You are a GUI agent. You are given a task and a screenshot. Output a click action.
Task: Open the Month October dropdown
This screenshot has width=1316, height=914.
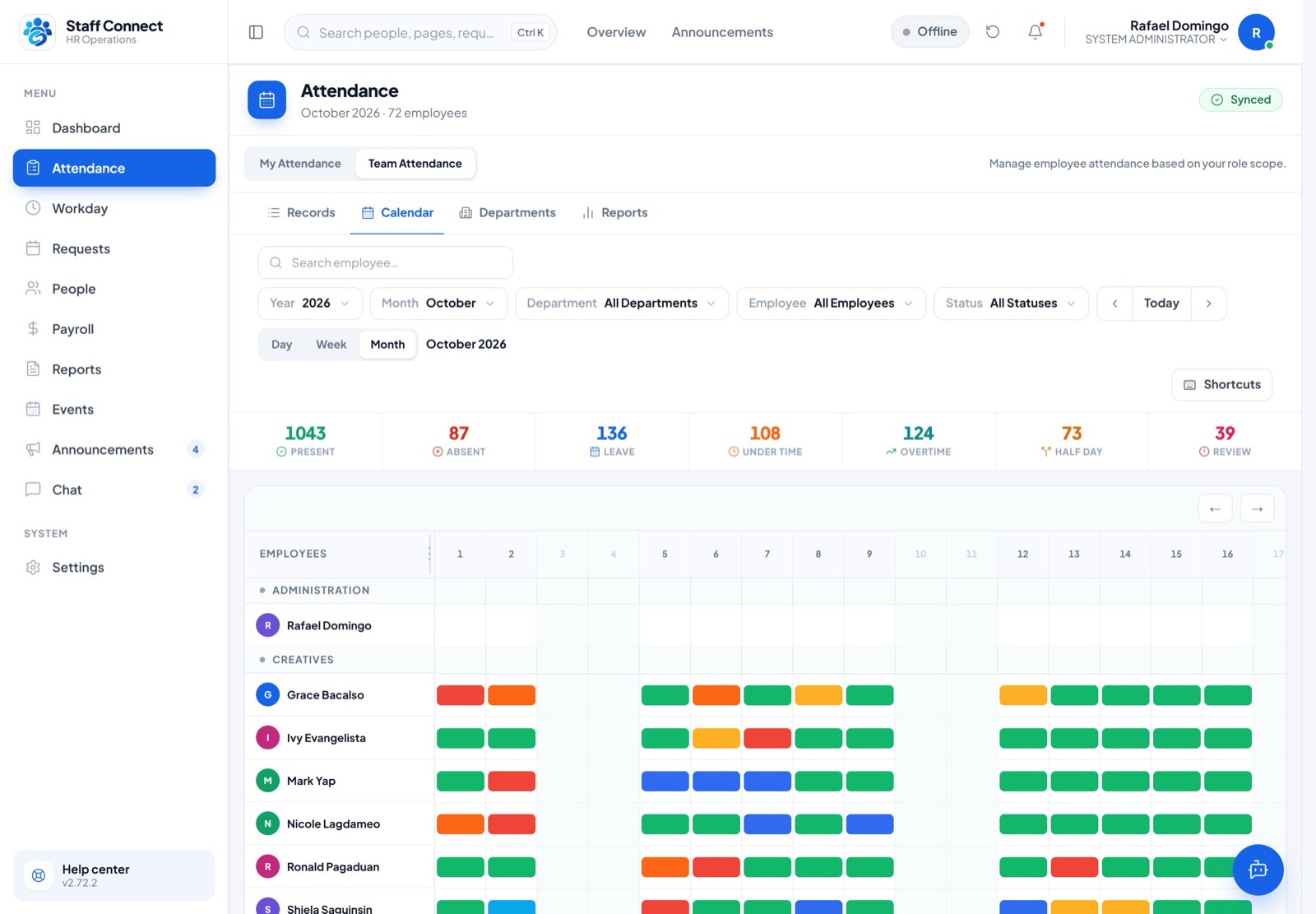pos(438,304)
